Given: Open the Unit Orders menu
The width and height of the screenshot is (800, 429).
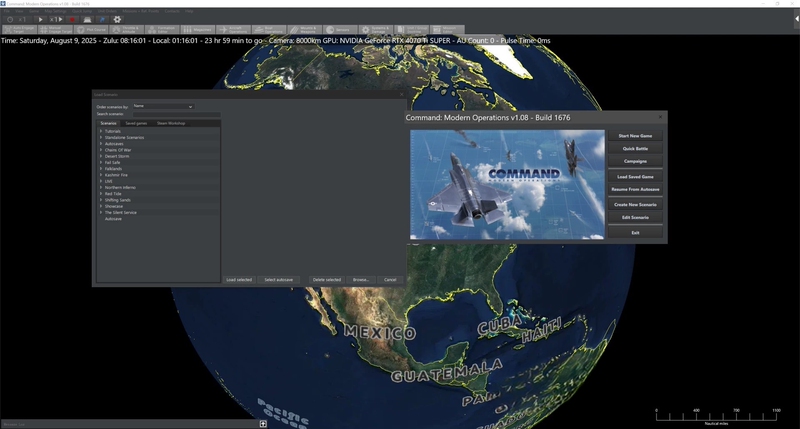Looking at the screenshot, I should [x=107, y=11].
